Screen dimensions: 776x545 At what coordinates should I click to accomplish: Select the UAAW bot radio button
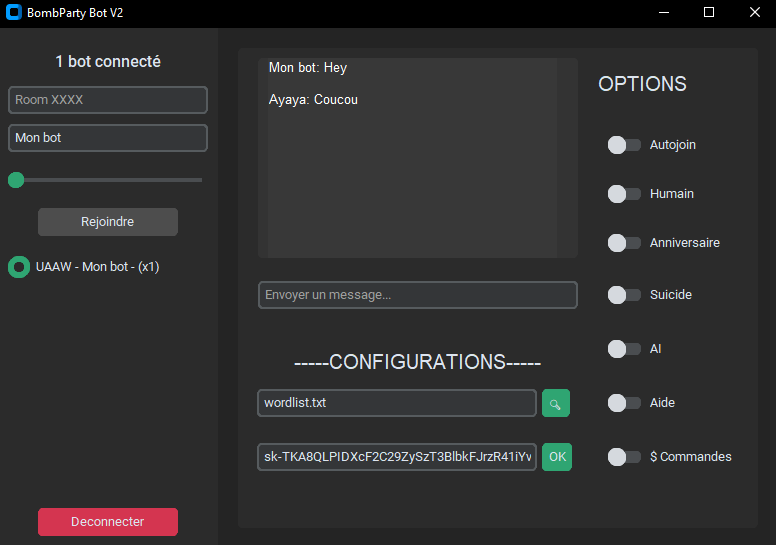pyautogui.click(x=18, y=267)
